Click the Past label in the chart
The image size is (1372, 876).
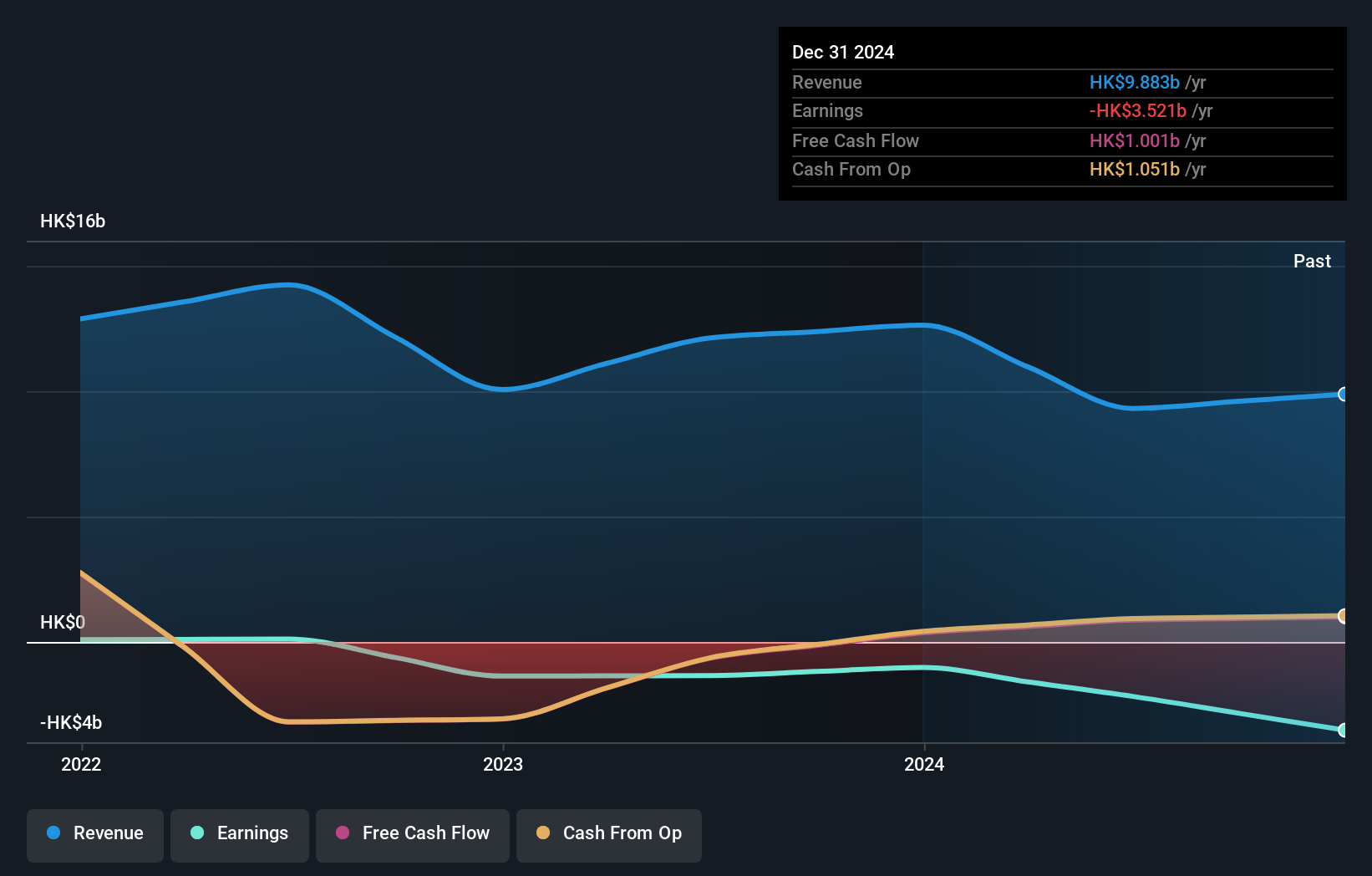pyautogui.click(x=1312, y=262)
